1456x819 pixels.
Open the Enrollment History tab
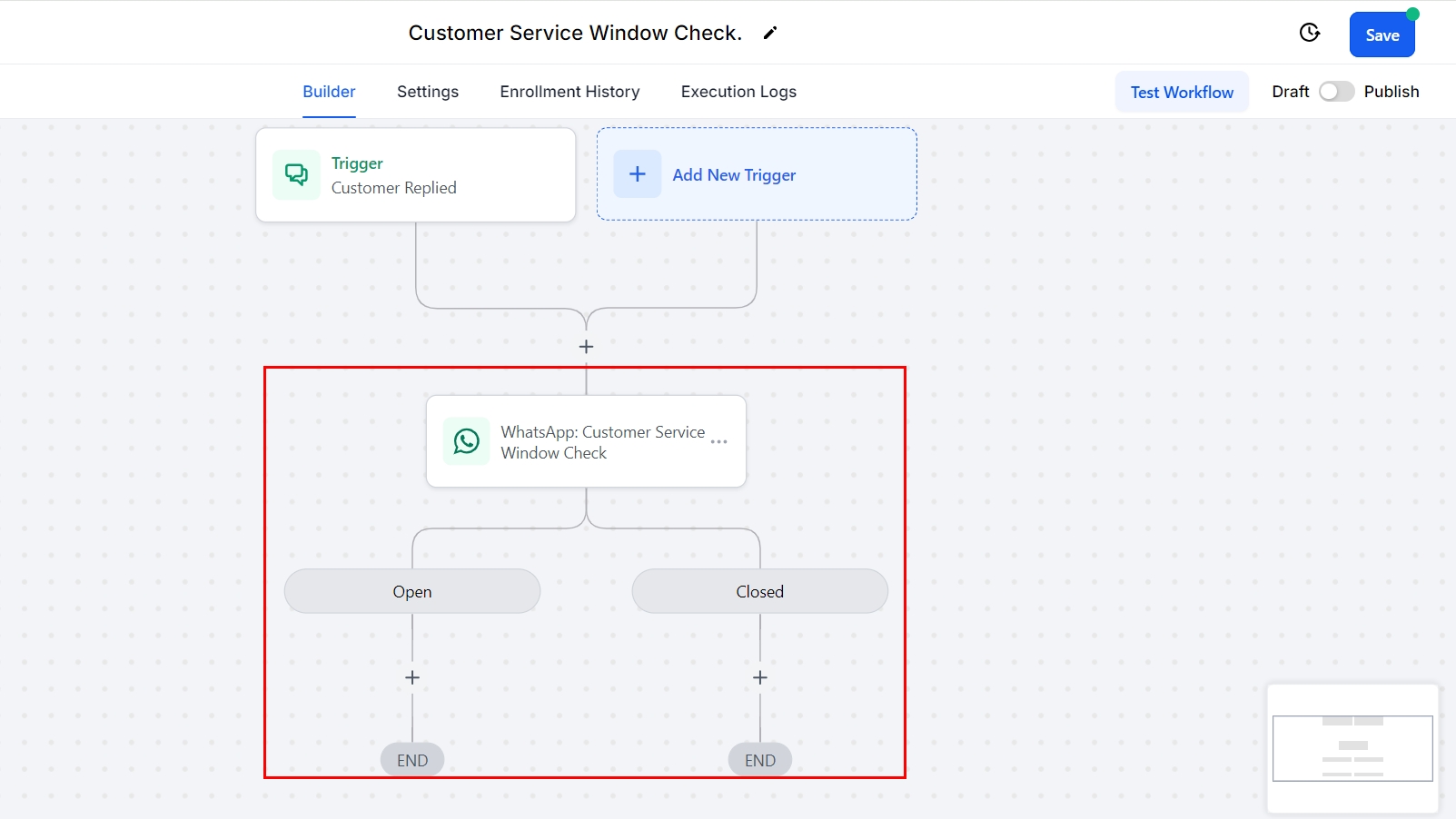(570, 92)
